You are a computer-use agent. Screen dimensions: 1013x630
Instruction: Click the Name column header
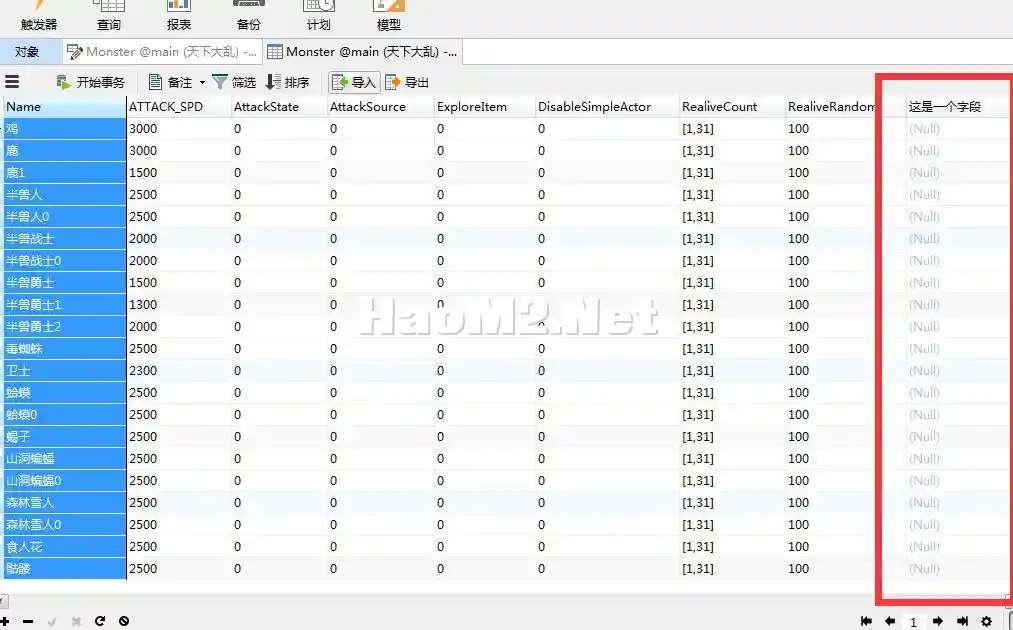coord(65,107)
